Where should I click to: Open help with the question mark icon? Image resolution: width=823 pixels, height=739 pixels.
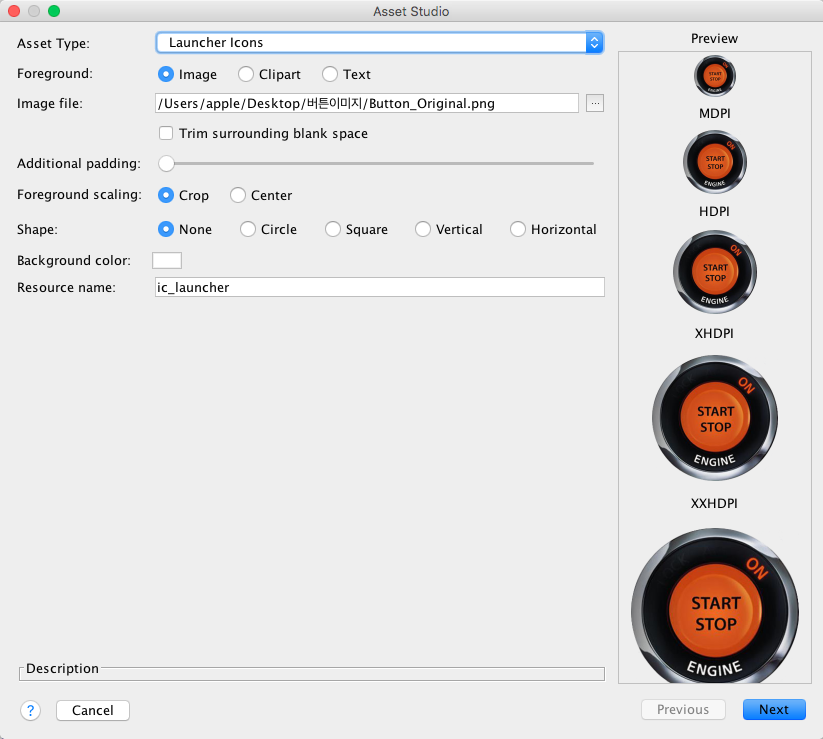tap(30, 711)
